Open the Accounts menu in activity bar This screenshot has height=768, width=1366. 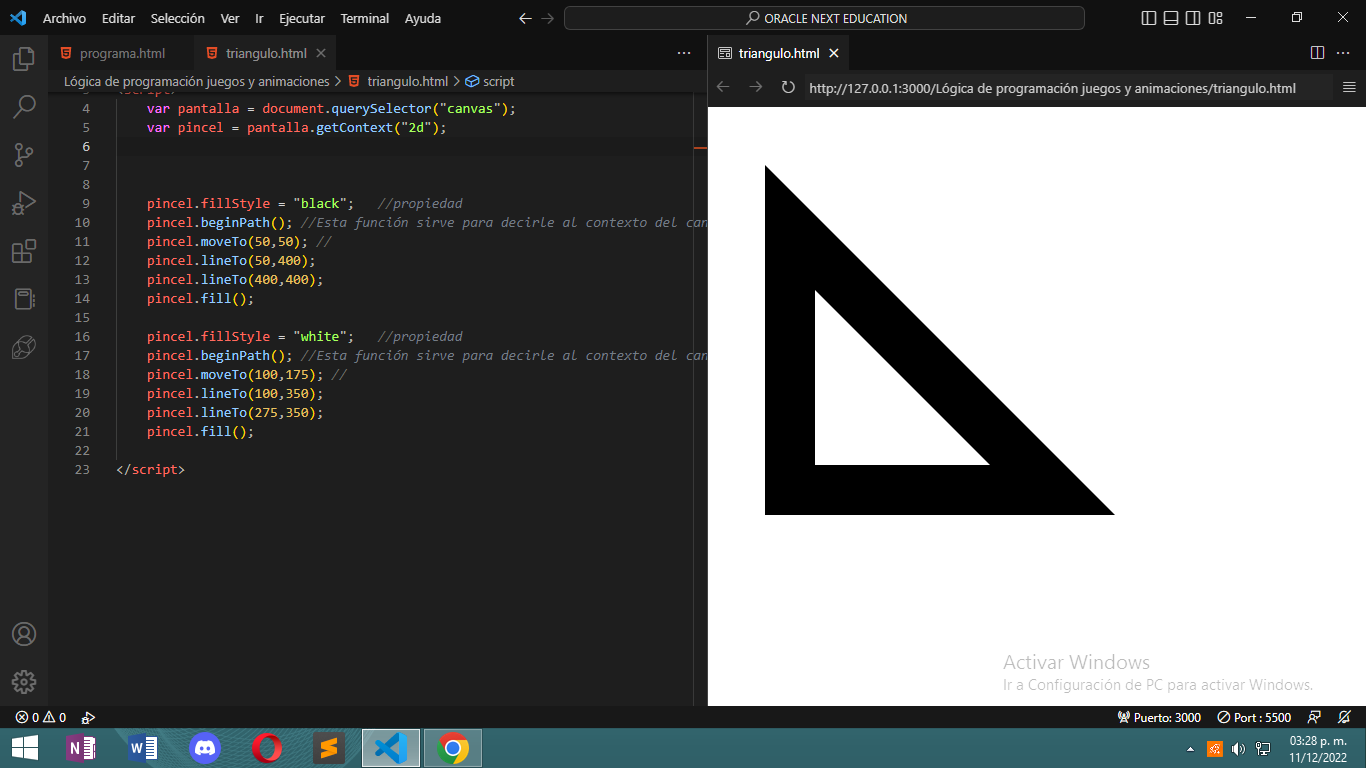click(24, 634)
